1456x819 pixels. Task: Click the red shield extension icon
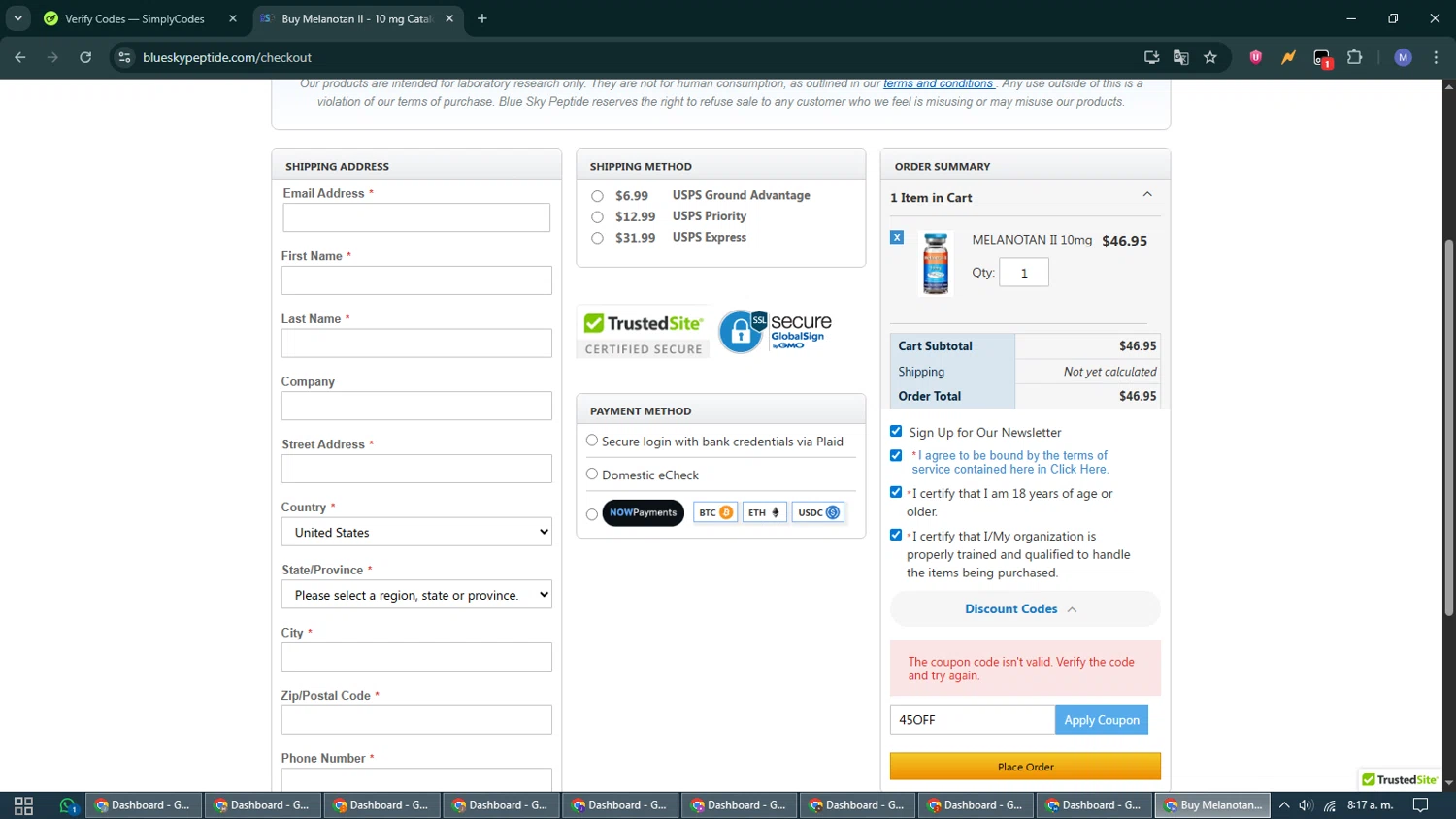pyautogui.click(x=1256, y=57)
